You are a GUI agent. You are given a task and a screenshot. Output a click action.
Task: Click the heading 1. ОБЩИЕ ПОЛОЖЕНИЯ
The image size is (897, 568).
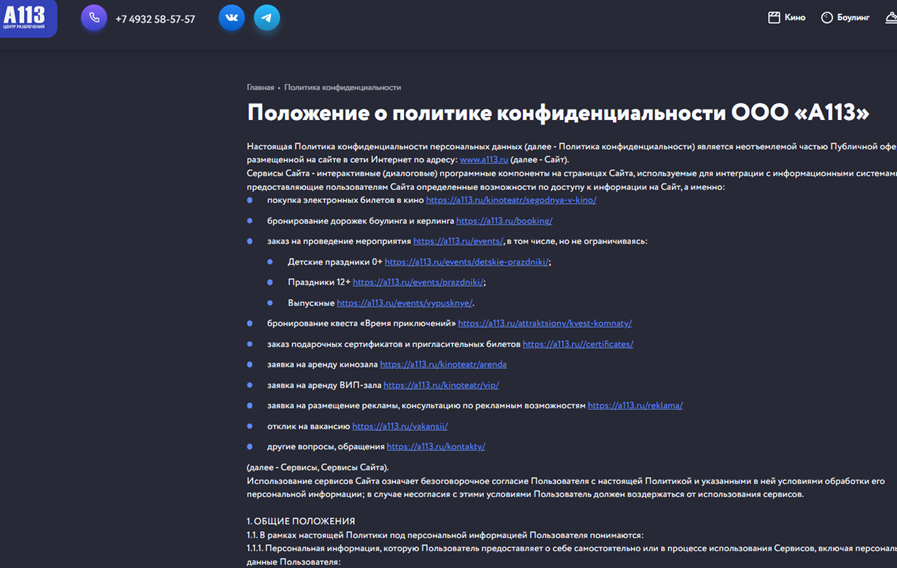pos(301,521)
